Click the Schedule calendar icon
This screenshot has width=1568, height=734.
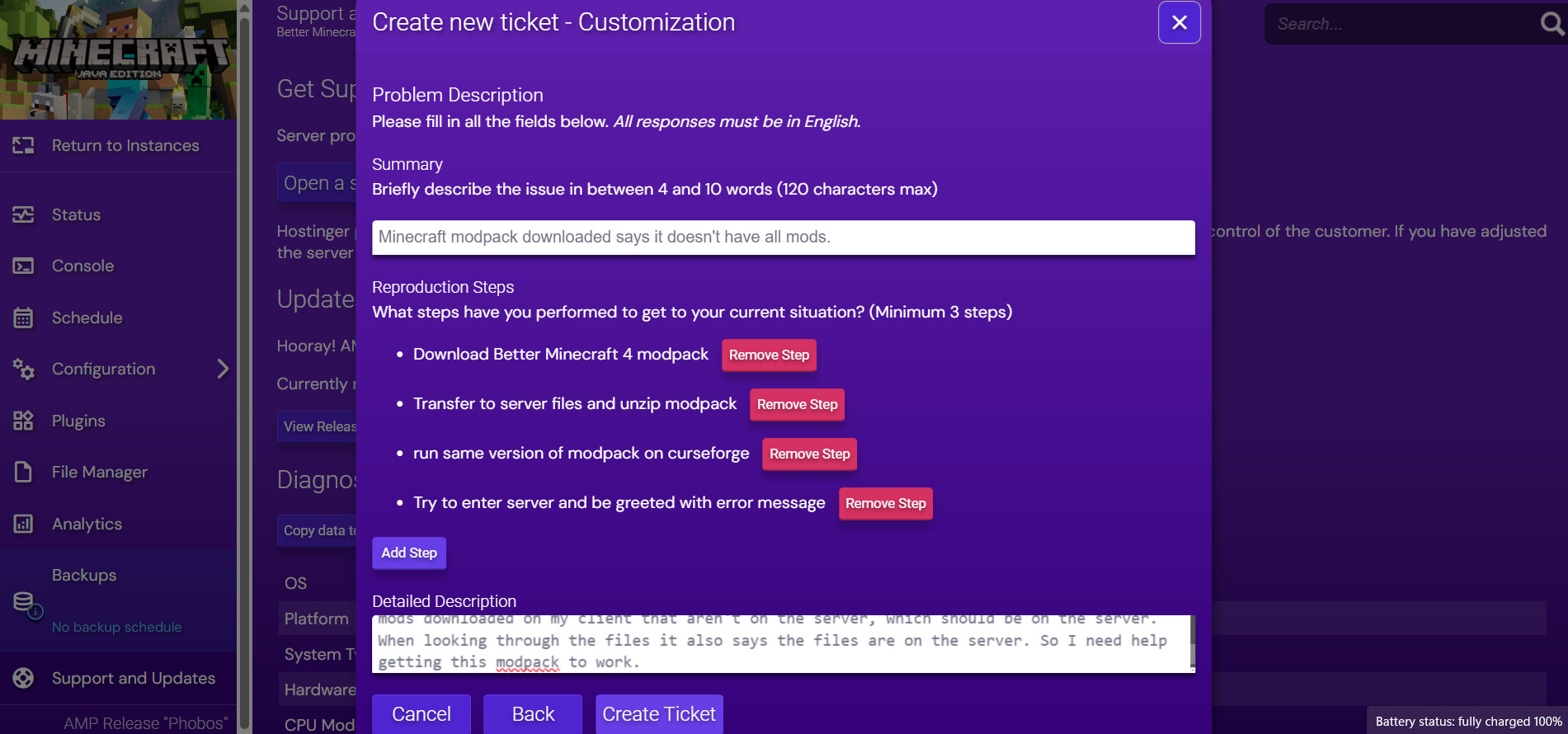tap(23, 318)
